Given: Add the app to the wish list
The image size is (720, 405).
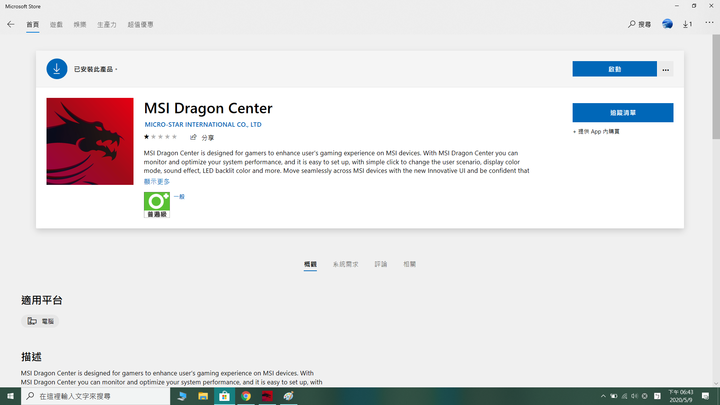Looking at the screenshot, I should 623,112.
